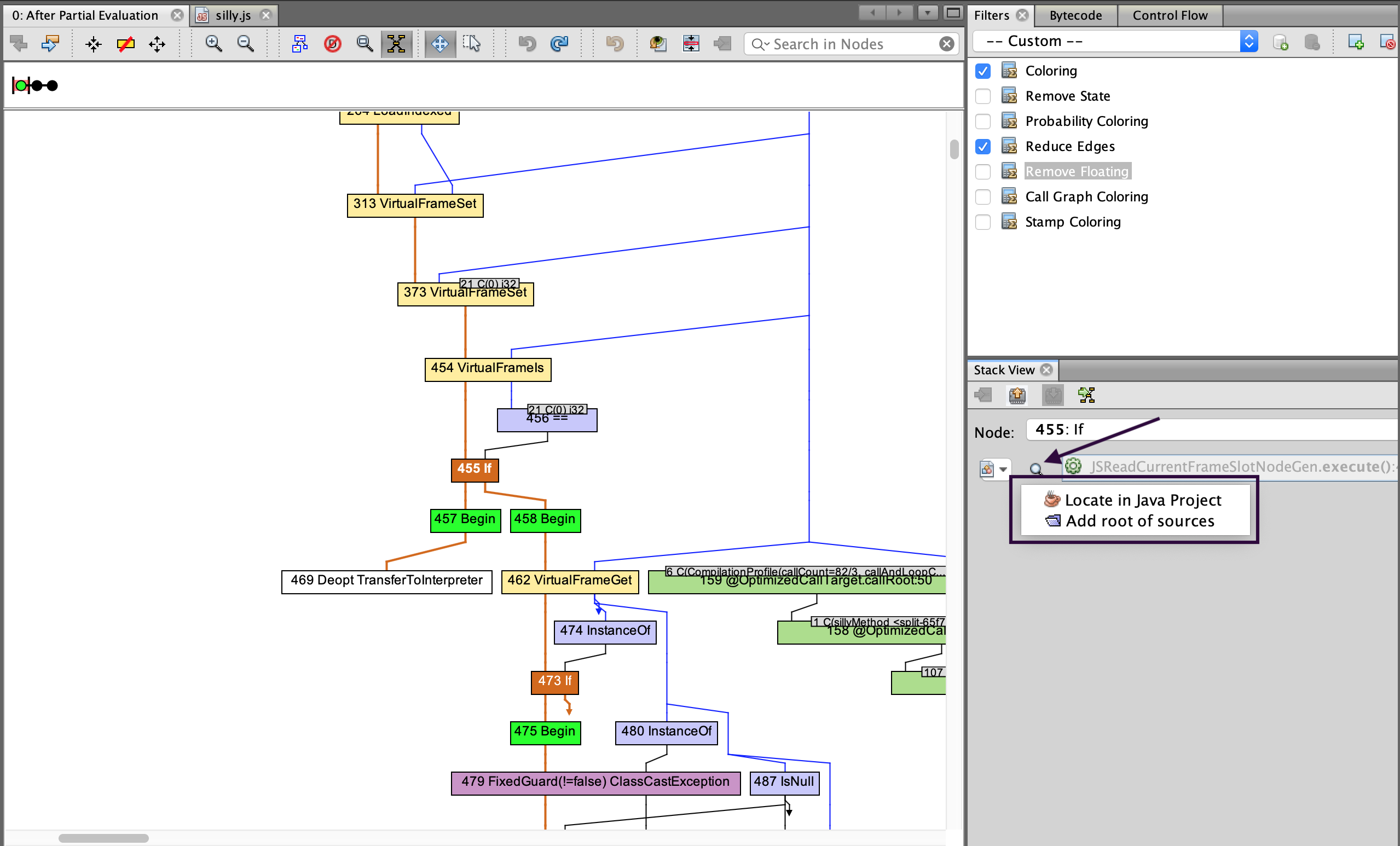Click the blue redo arrow icon
Viewport: 1400px width, 846px height.
click(x=559, y=43)
